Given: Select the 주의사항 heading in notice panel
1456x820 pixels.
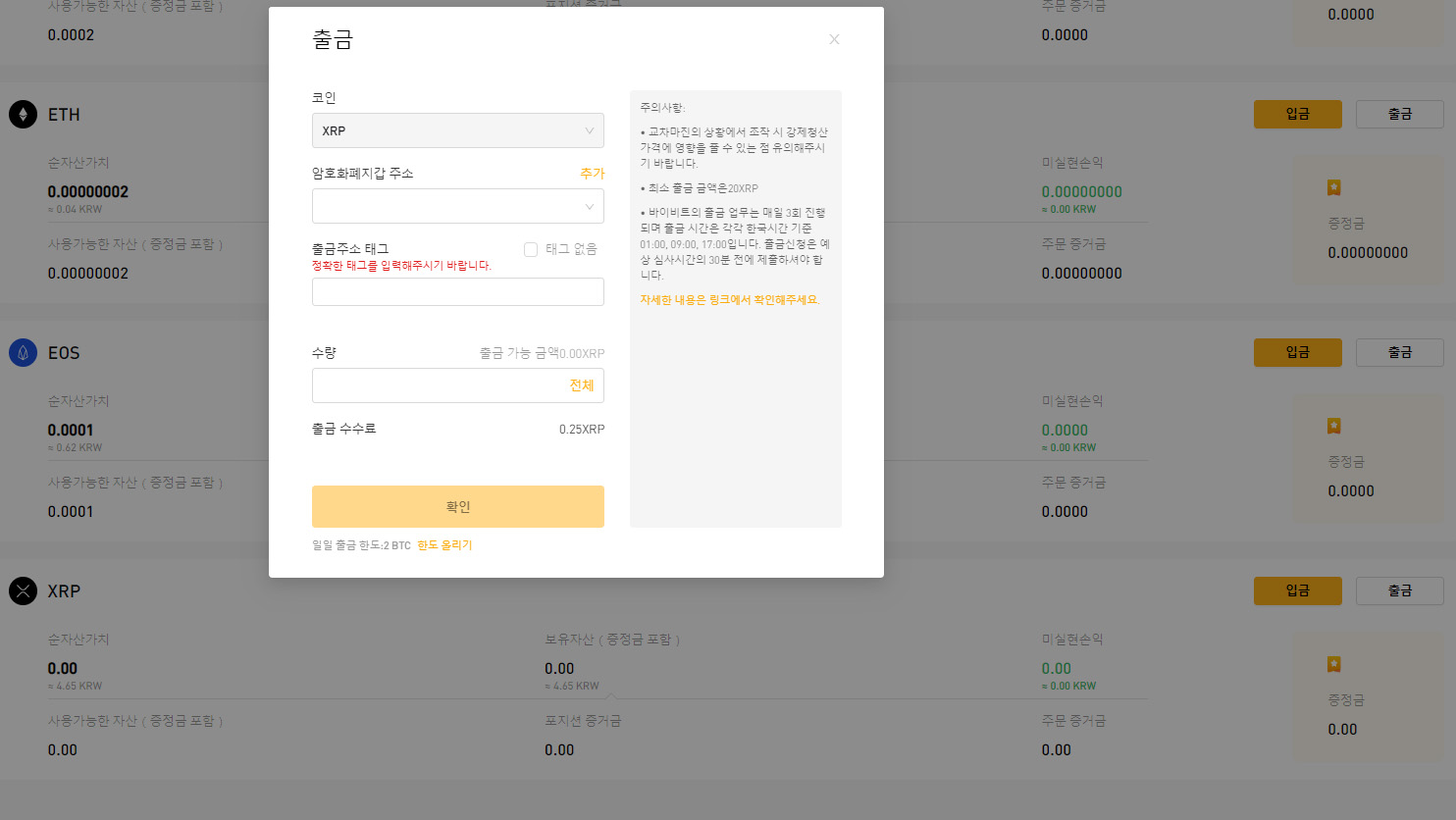Looking at the screenshot, I should point(662,108).
